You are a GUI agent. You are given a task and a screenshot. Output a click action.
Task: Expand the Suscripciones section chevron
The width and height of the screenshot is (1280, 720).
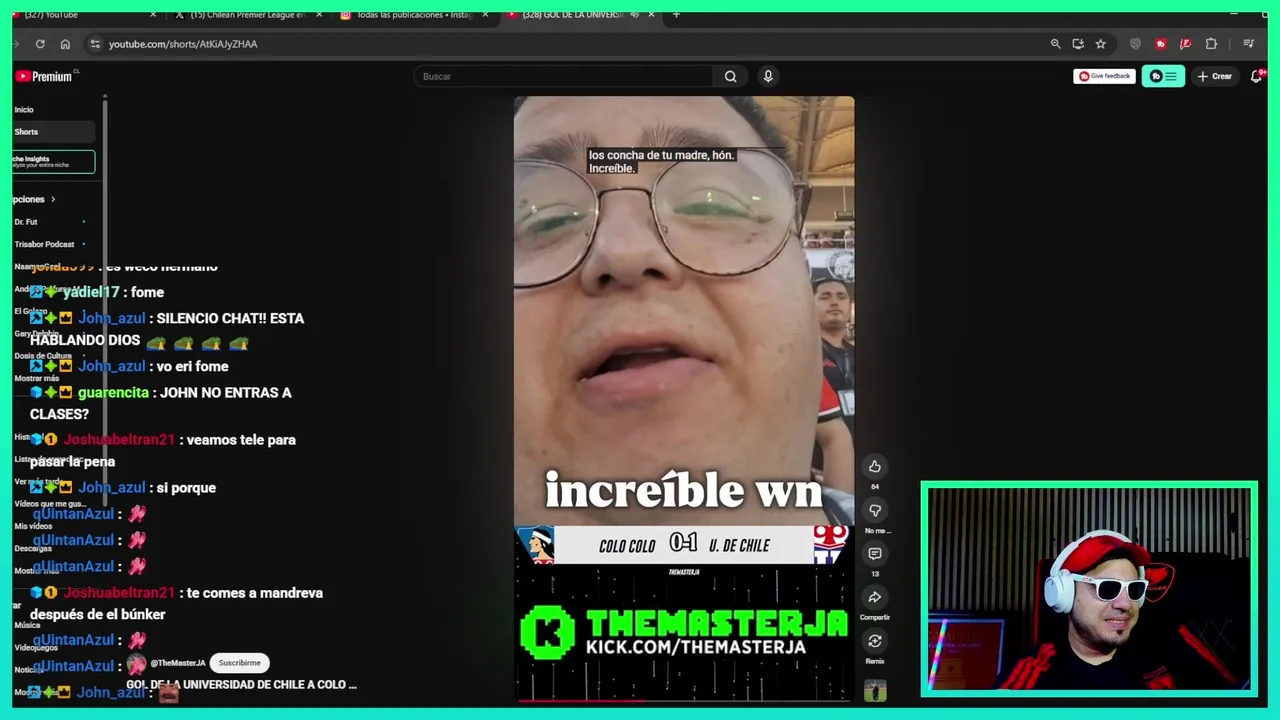pos(53,199)
